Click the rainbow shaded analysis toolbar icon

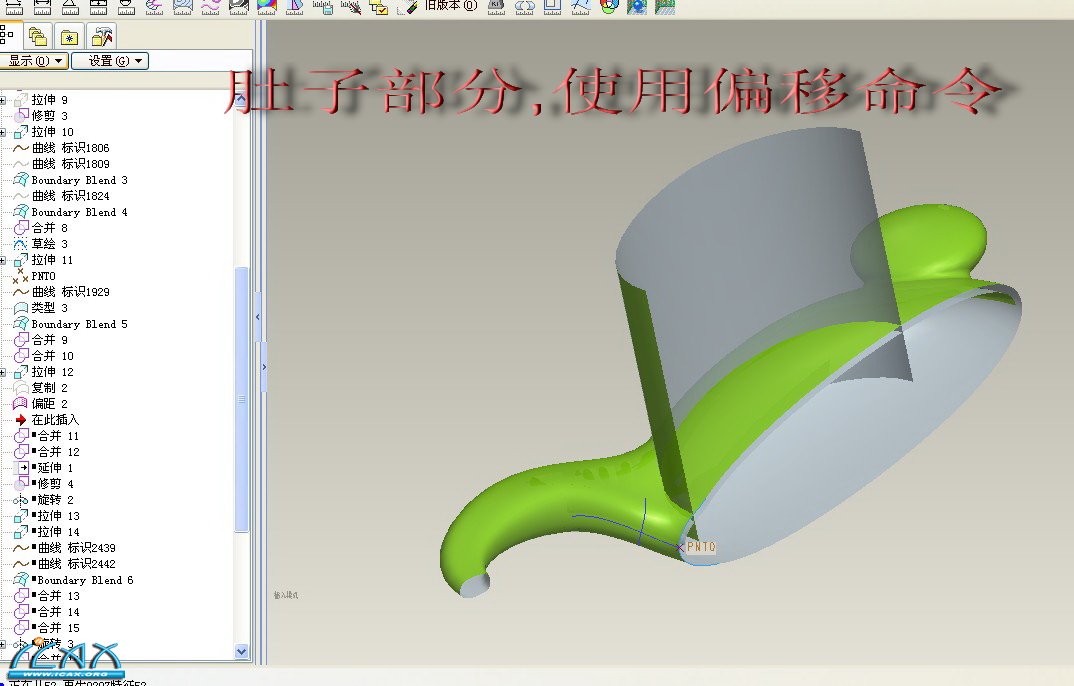(x=266, y=6)
